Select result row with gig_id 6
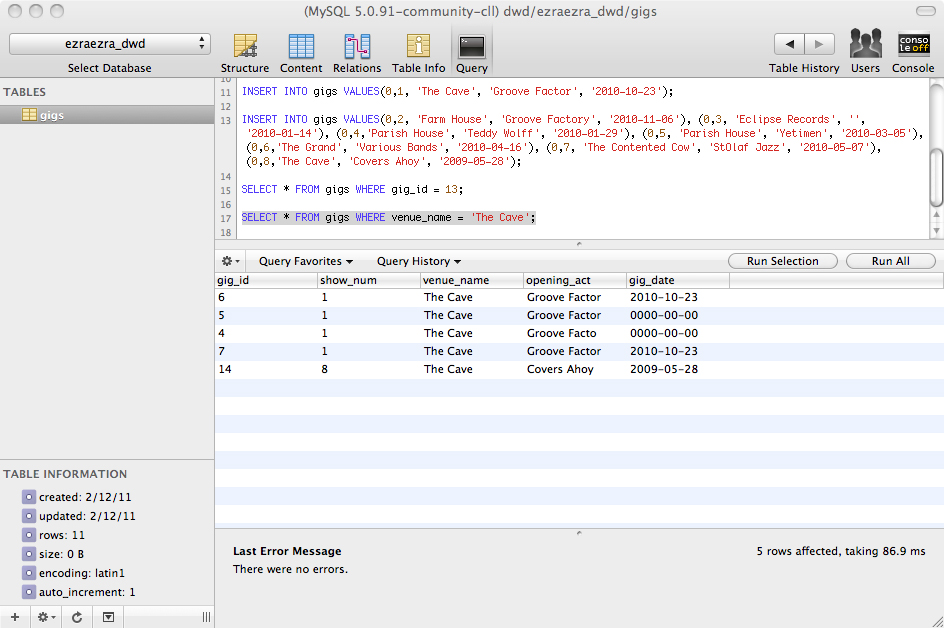The height and width of the screenshot is (628, 944). coord(579,297)
